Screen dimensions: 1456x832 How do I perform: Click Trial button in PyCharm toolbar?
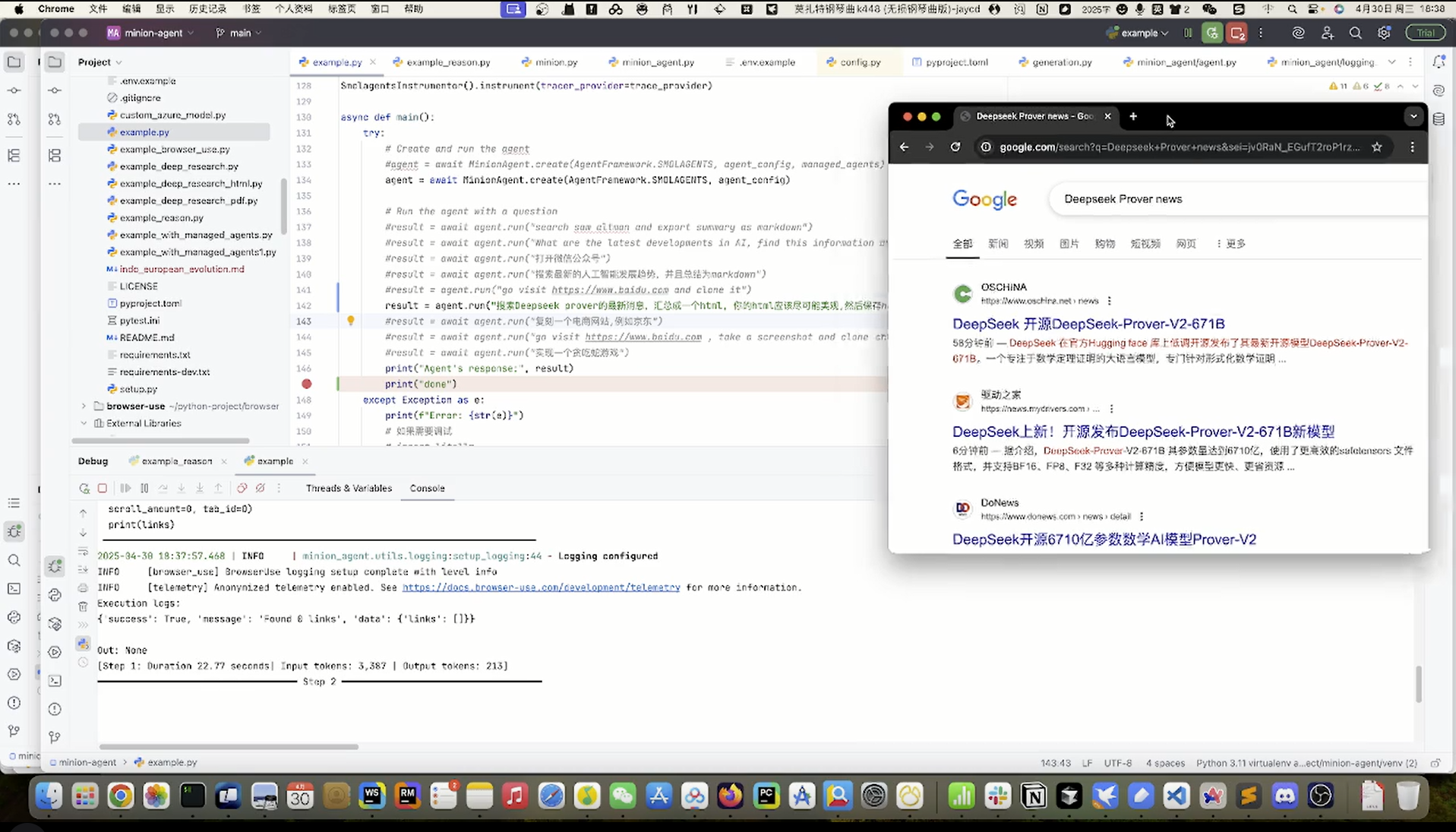(x=1426, y=33)
